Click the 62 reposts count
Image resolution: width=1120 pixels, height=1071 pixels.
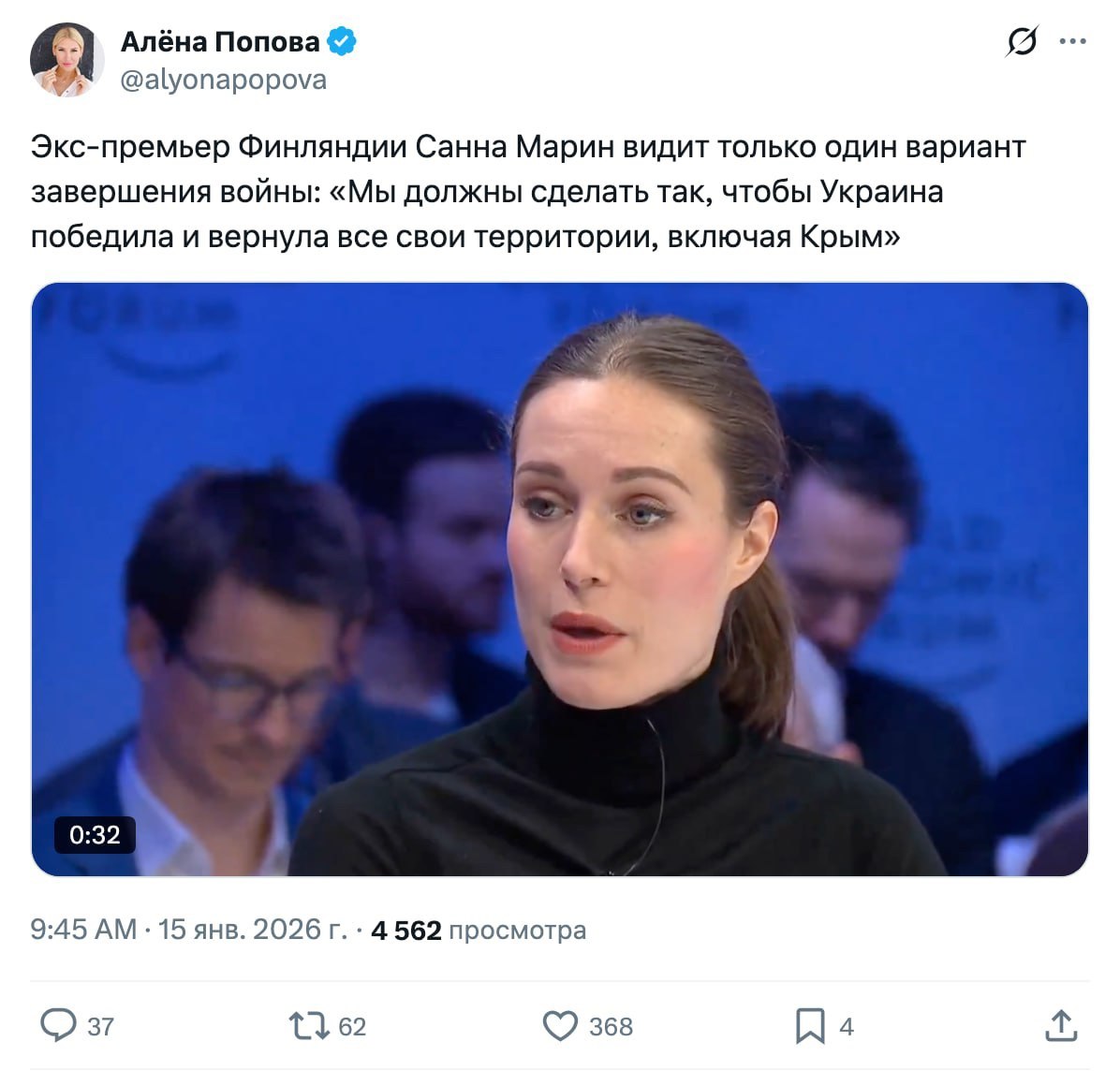(352, 1027)
